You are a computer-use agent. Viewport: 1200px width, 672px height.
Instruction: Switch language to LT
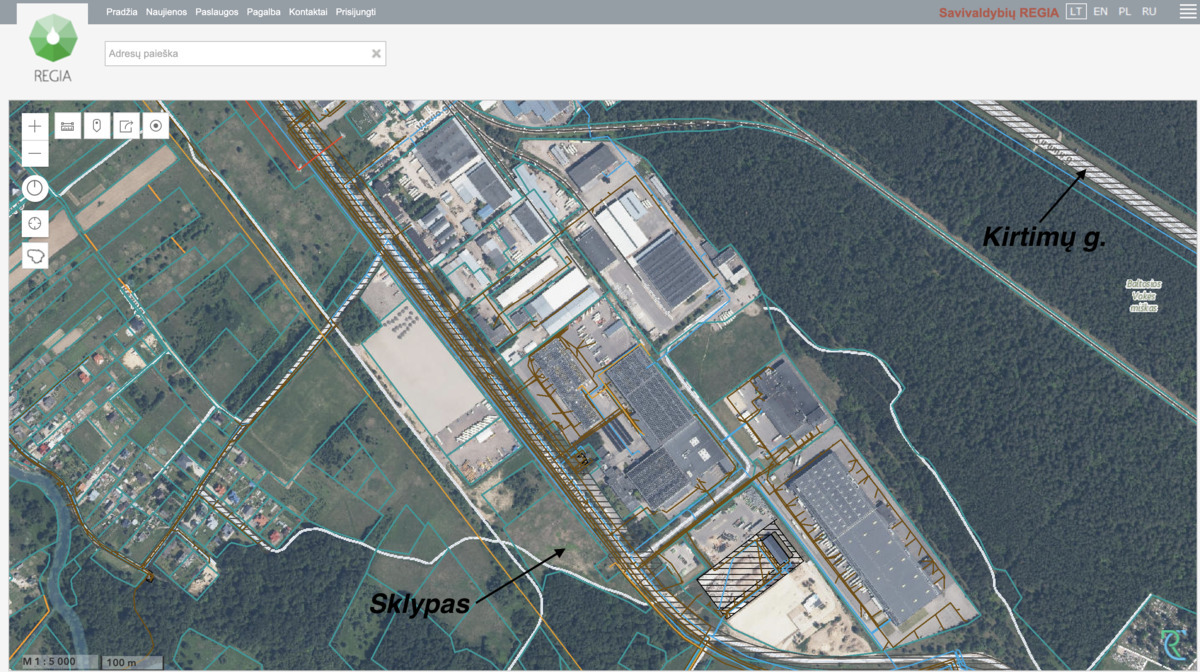pos(1076,12)
